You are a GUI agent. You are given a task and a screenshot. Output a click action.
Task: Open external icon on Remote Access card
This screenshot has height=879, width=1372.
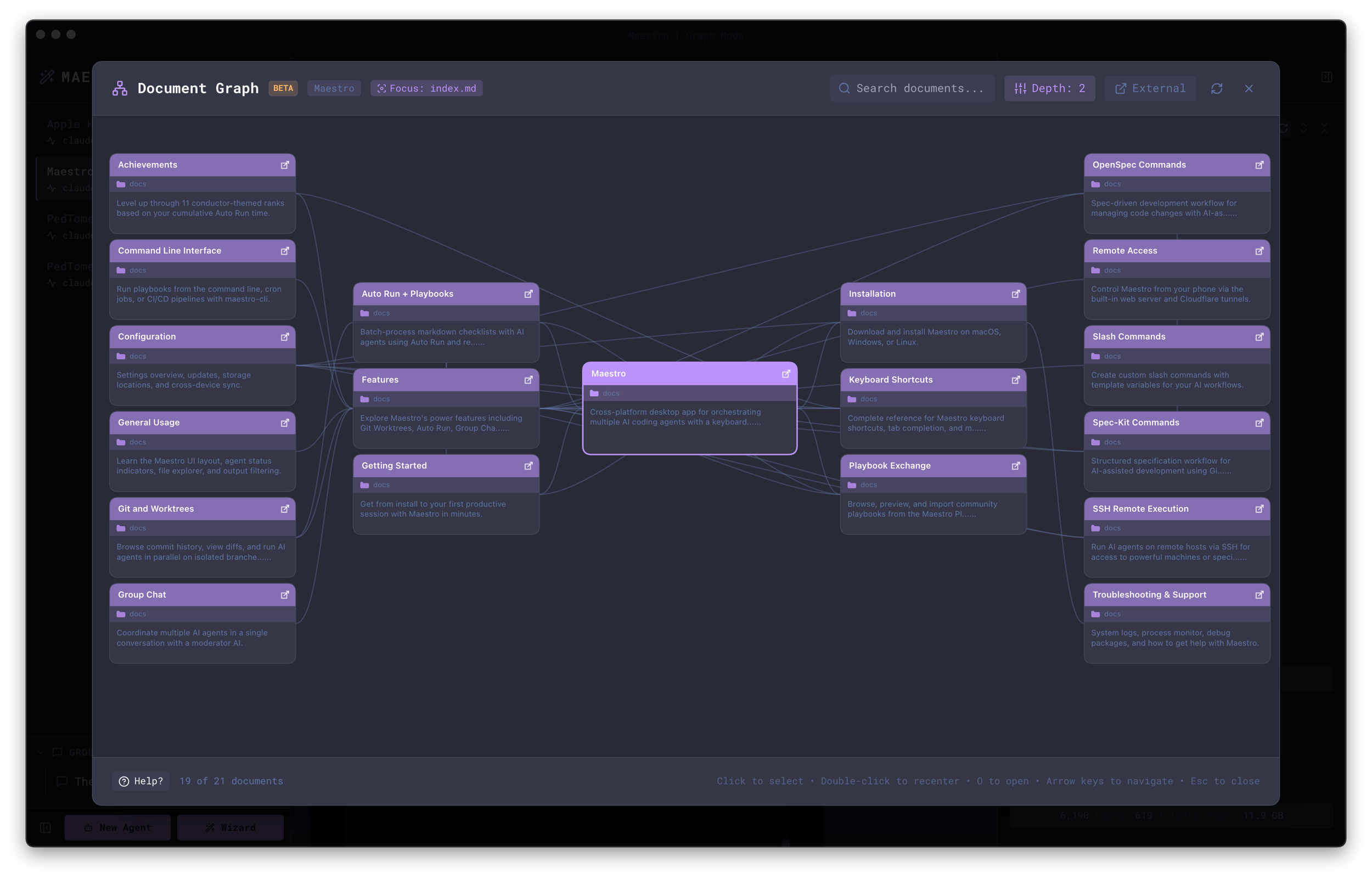click(1259, 251)
